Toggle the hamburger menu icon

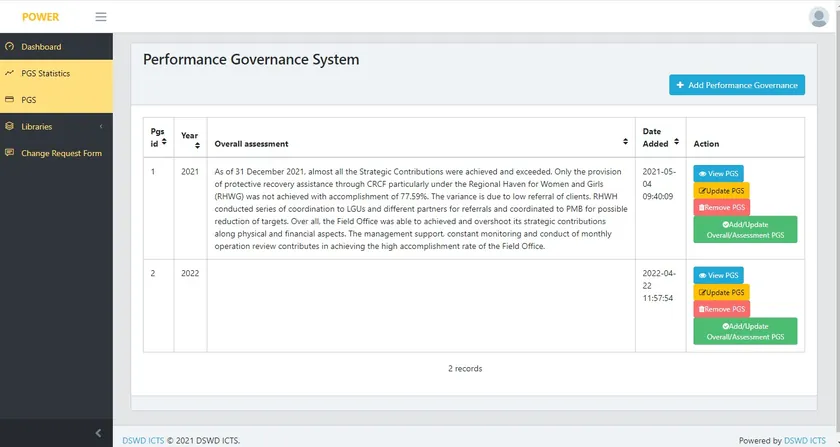point(101,17)
